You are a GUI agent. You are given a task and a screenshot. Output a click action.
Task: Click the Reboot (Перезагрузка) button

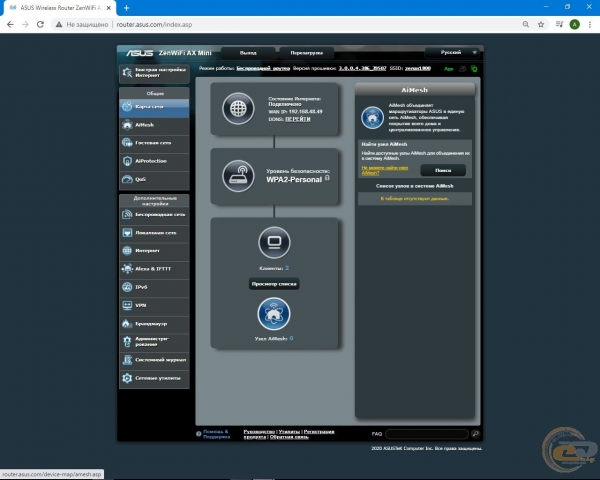point(306,53)
